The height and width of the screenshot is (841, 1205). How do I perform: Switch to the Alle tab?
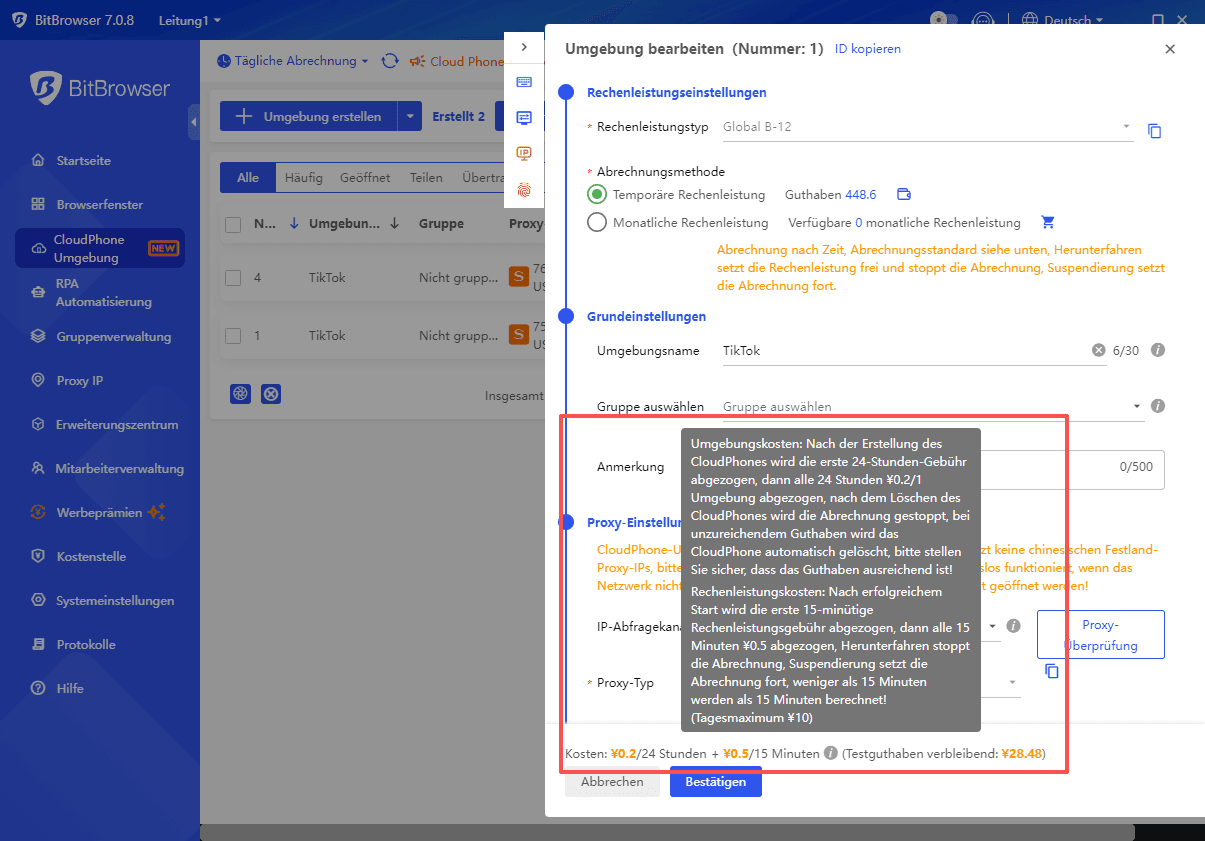click(248, 178)
